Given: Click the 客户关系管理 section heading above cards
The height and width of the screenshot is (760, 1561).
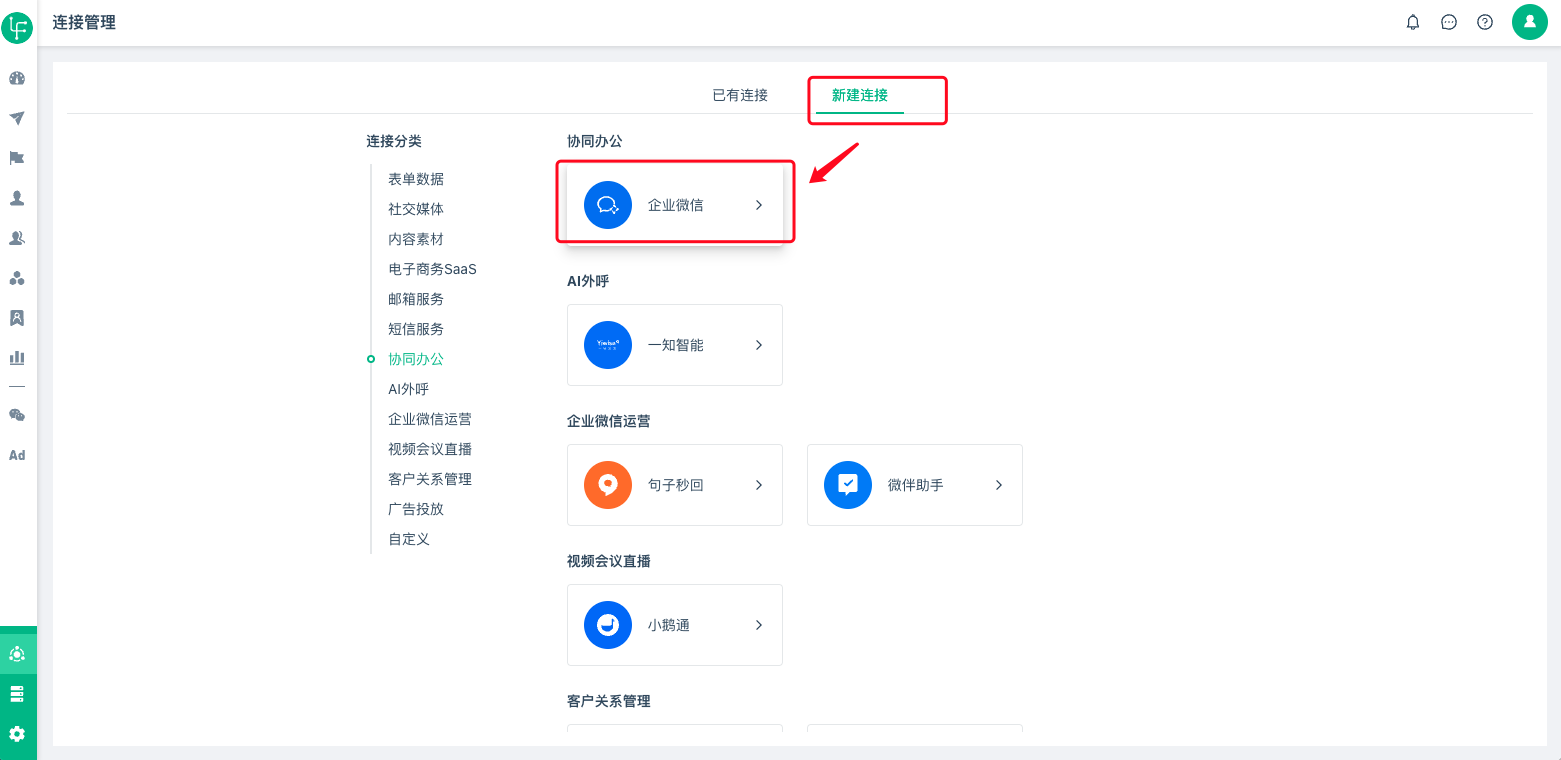Looking at the screenshot, I should (x=609, y=701).
